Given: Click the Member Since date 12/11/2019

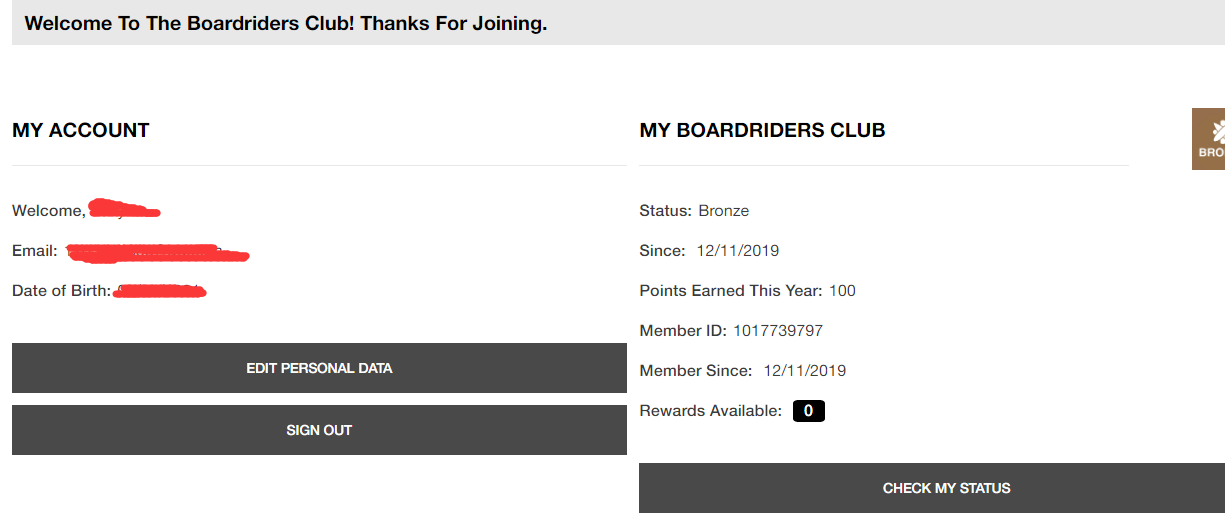Looking at the screenshot, I should point(804,371).
